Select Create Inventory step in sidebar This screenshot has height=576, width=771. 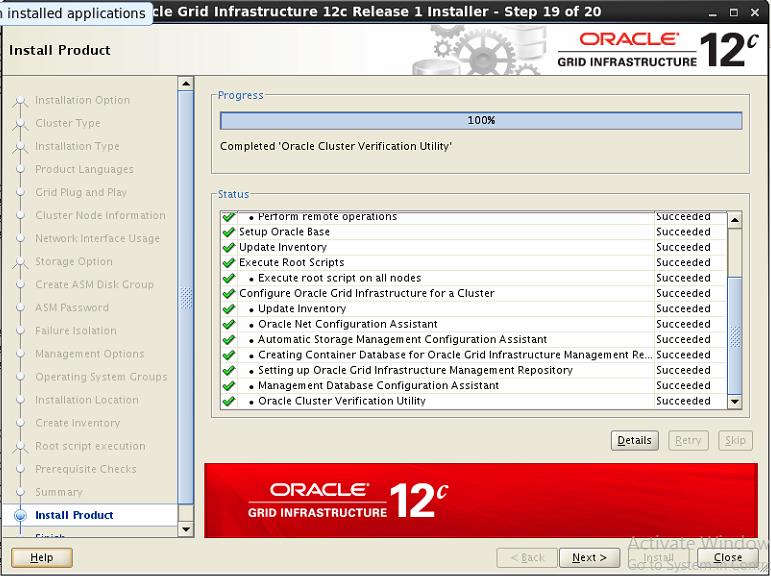[78, 423]
